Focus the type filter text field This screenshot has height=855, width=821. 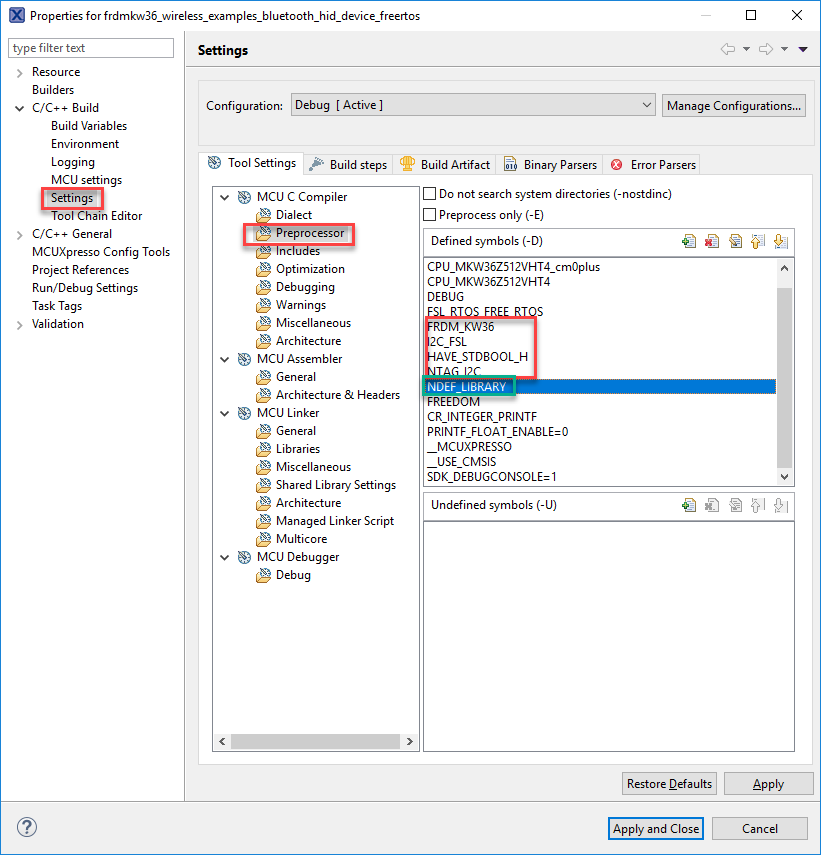click(x=91, y=48)
